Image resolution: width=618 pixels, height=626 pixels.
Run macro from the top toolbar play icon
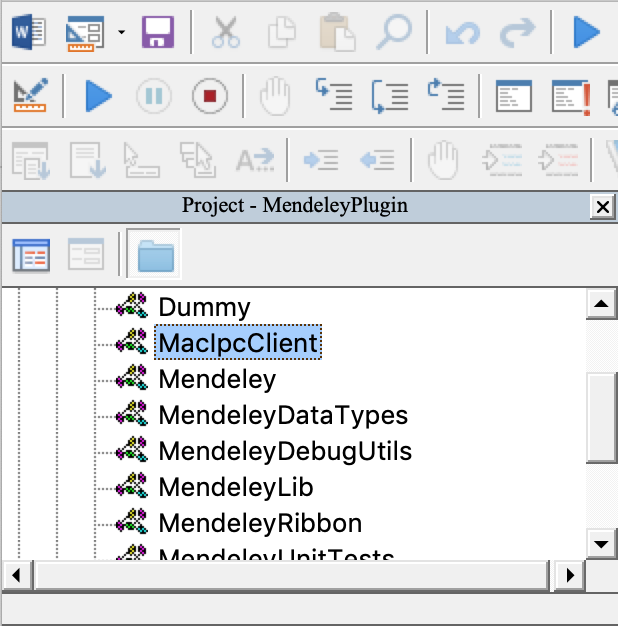[586, 32]
